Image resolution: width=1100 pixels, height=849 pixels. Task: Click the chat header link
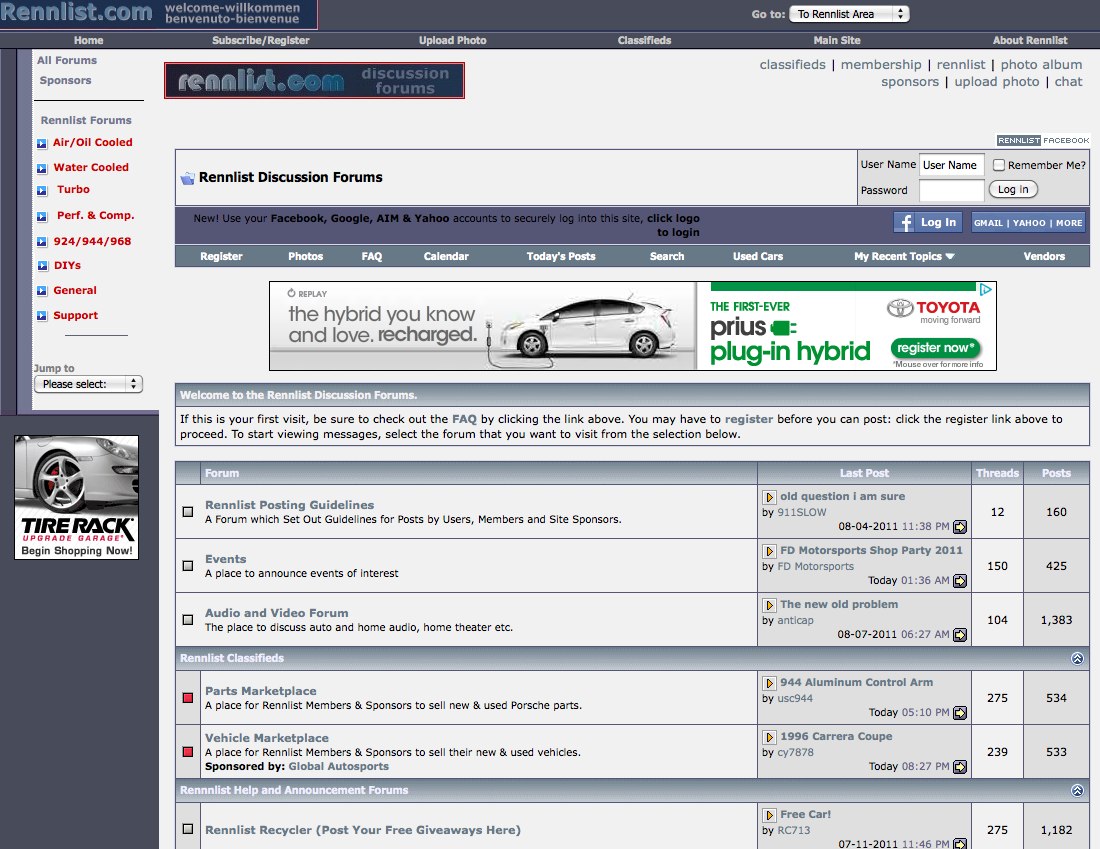point(1068,81)
